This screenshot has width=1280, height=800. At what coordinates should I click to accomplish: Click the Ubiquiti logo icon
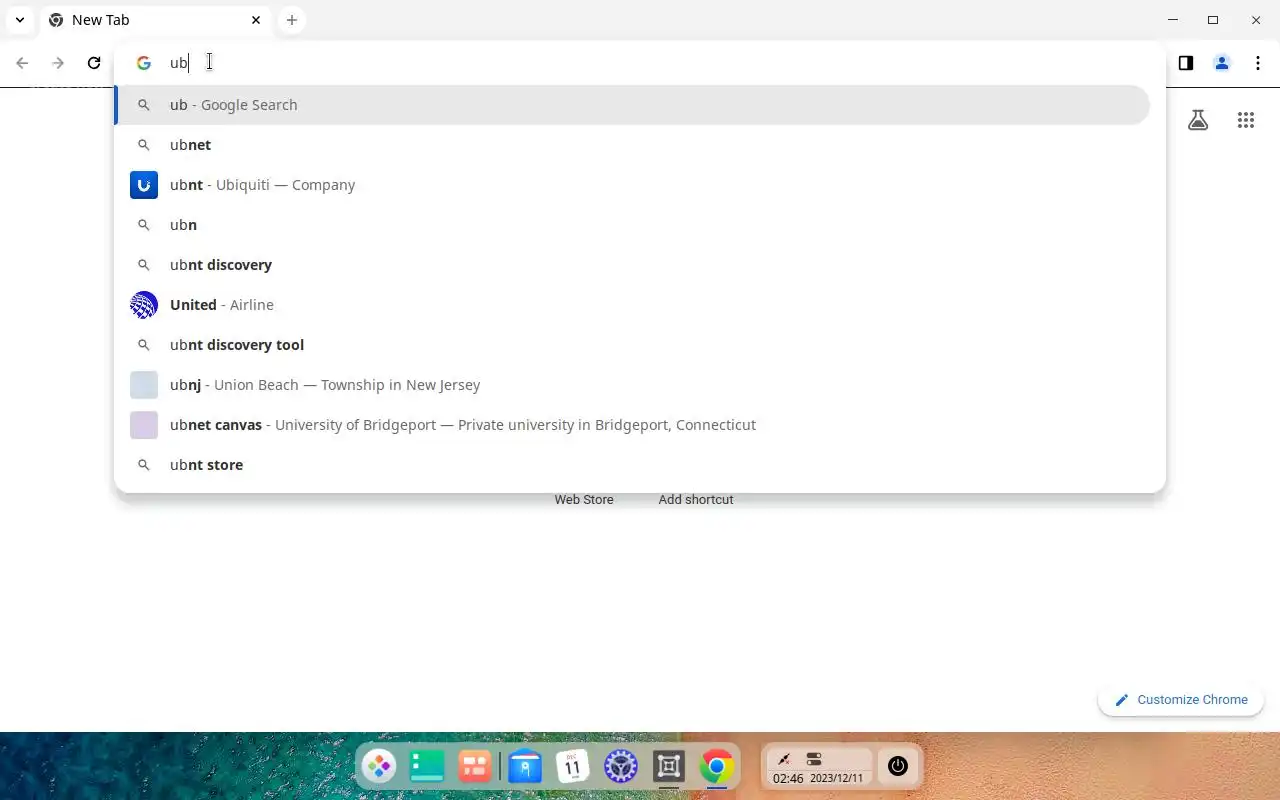coord(144,185)
